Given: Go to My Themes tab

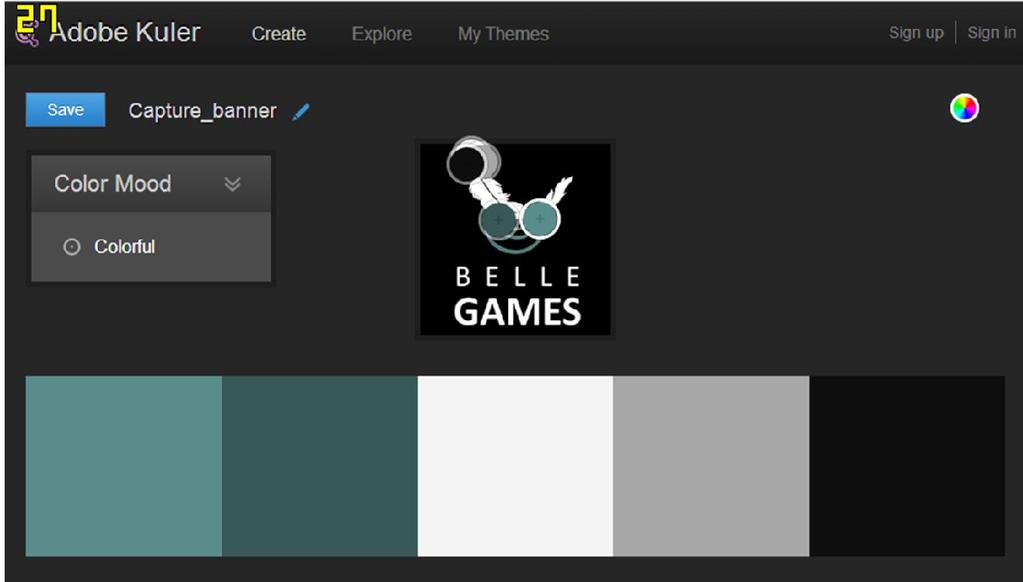Looking at the screenshot, I should 503,34.
